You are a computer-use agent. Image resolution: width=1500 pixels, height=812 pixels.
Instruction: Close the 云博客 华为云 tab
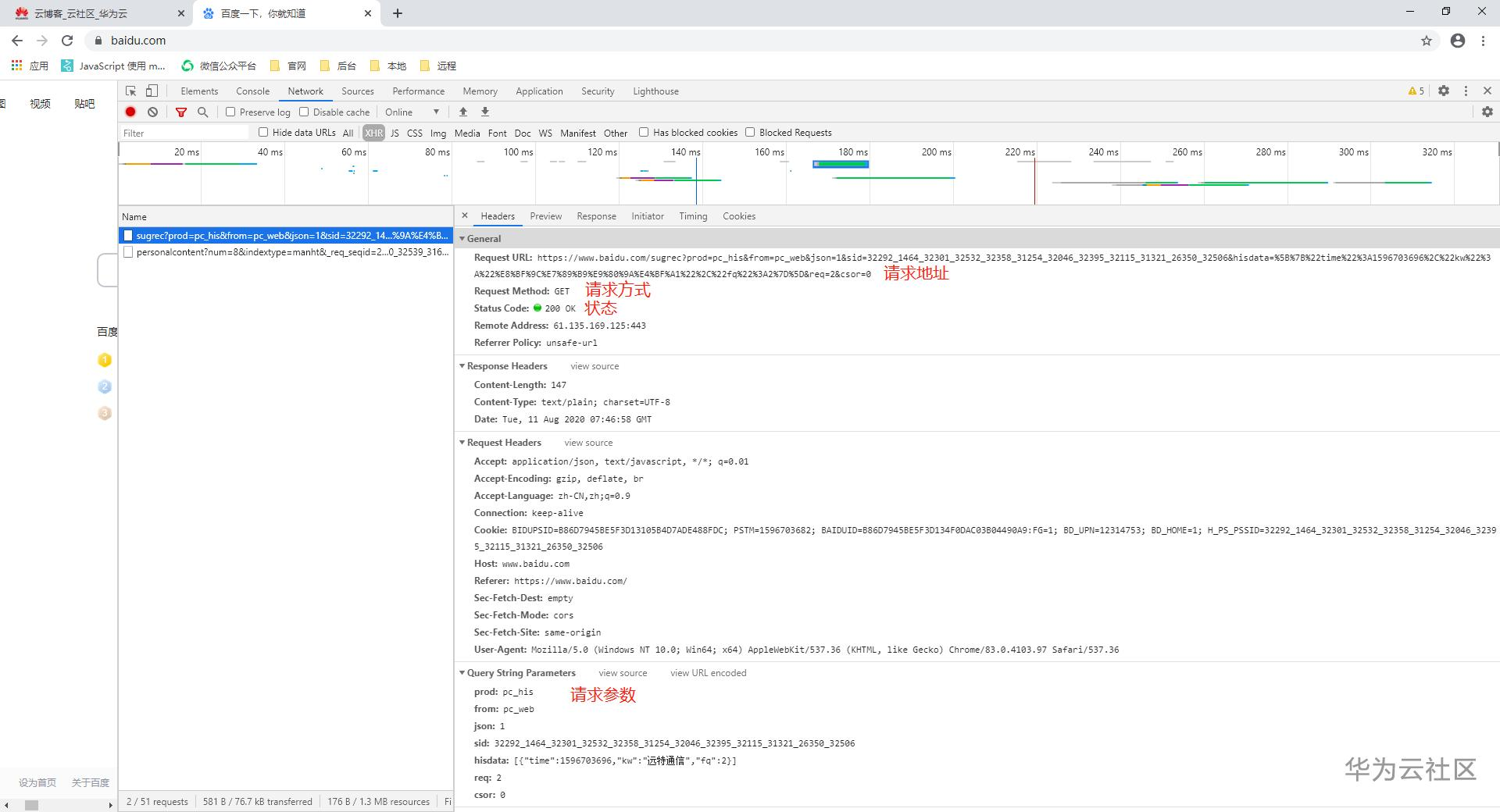click(x=181, y=13)
